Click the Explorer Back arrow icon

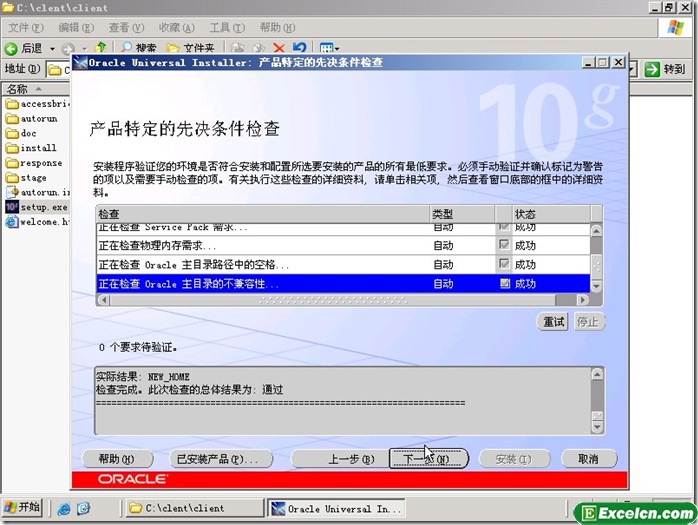coord(11,48)
